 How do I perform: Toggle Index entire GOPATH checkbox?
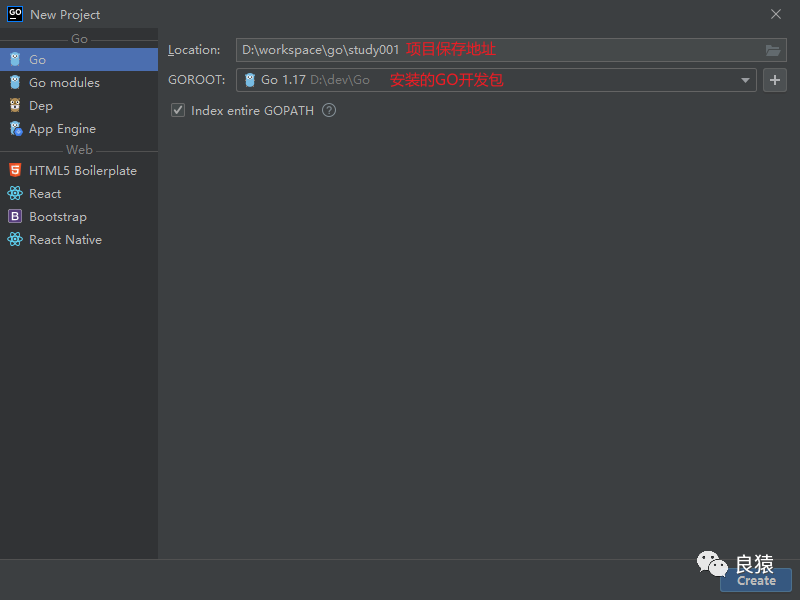point(178,110)
